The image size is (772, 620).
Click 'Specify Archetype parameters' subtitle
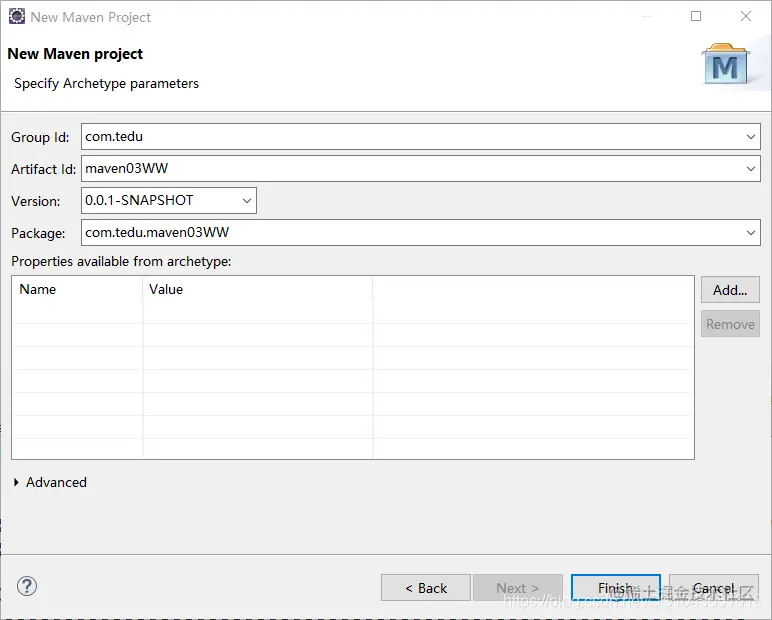click(106, 83)
